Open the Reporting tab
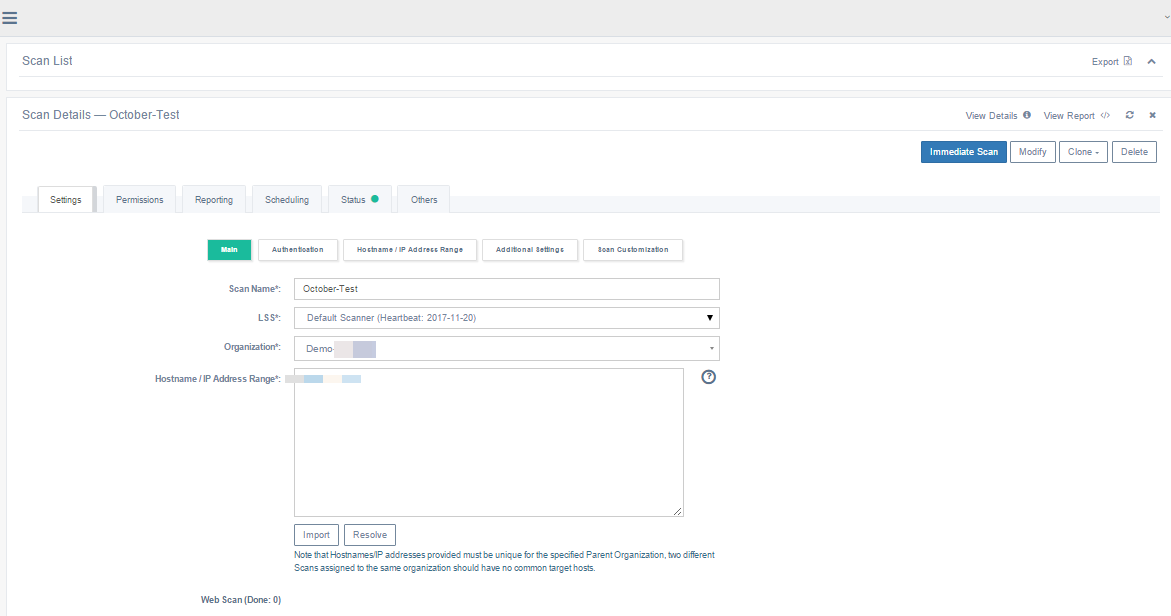1171x616 pixels. point(214,200)
